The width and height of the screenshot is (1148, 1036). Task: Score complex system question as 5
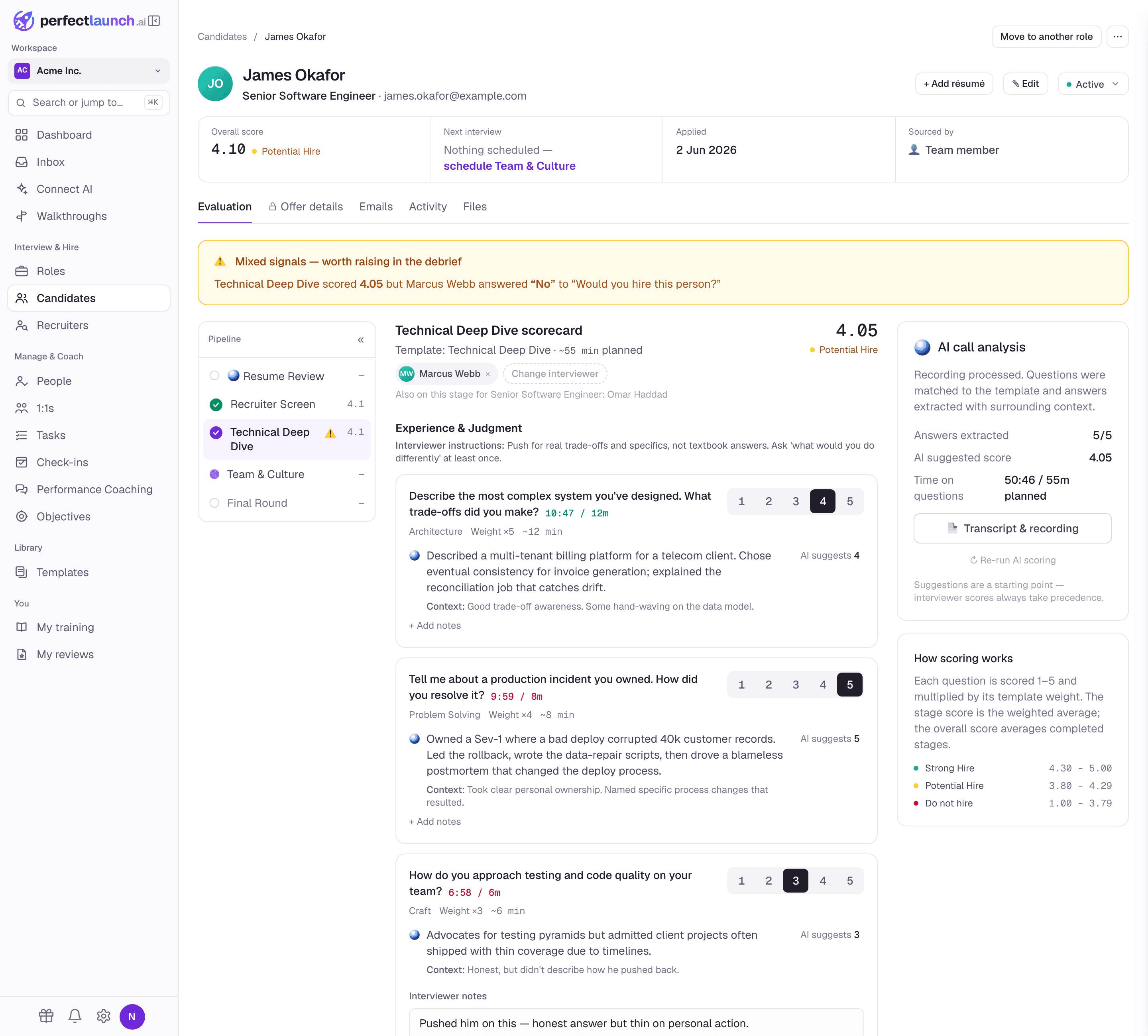click(x=849, y=502)
